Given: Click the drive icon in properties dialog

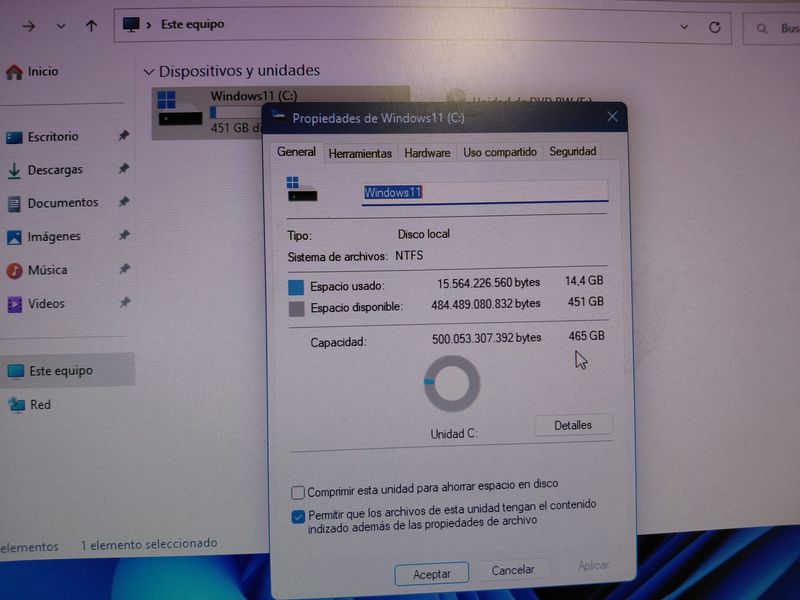Looking at the screenshot, I should (x=302, y=190).
